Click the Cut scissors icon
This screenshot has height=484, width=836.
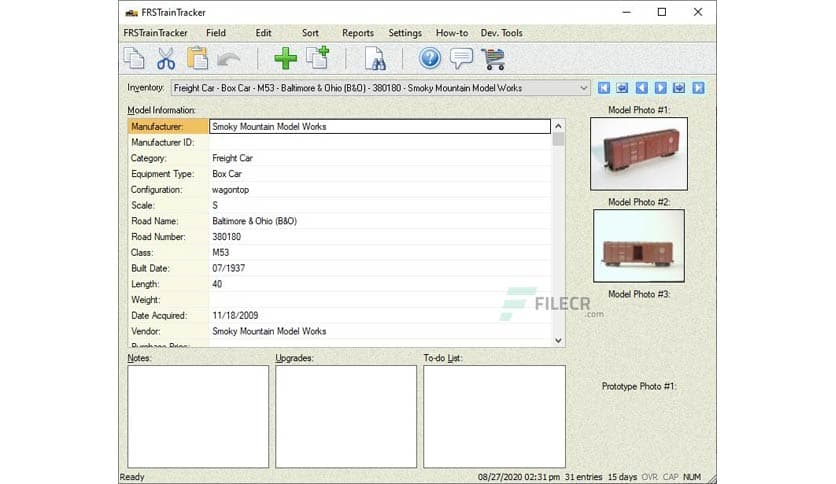pos(166,58)
